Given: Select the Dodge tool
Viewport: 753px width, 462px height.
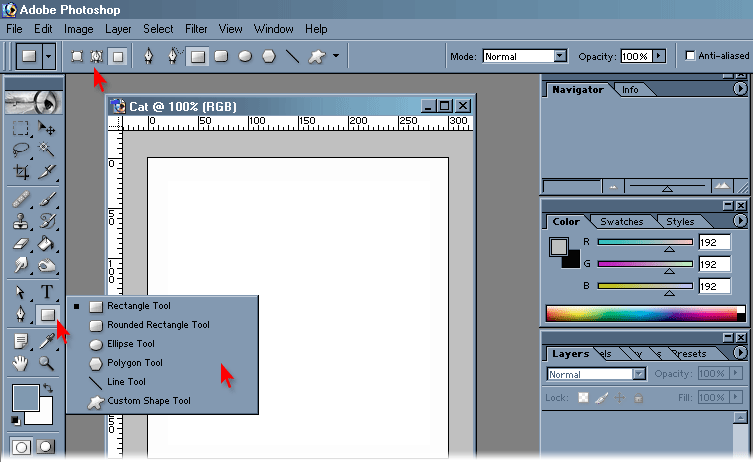Looking at the screenshot, I should tap(47, 265).
